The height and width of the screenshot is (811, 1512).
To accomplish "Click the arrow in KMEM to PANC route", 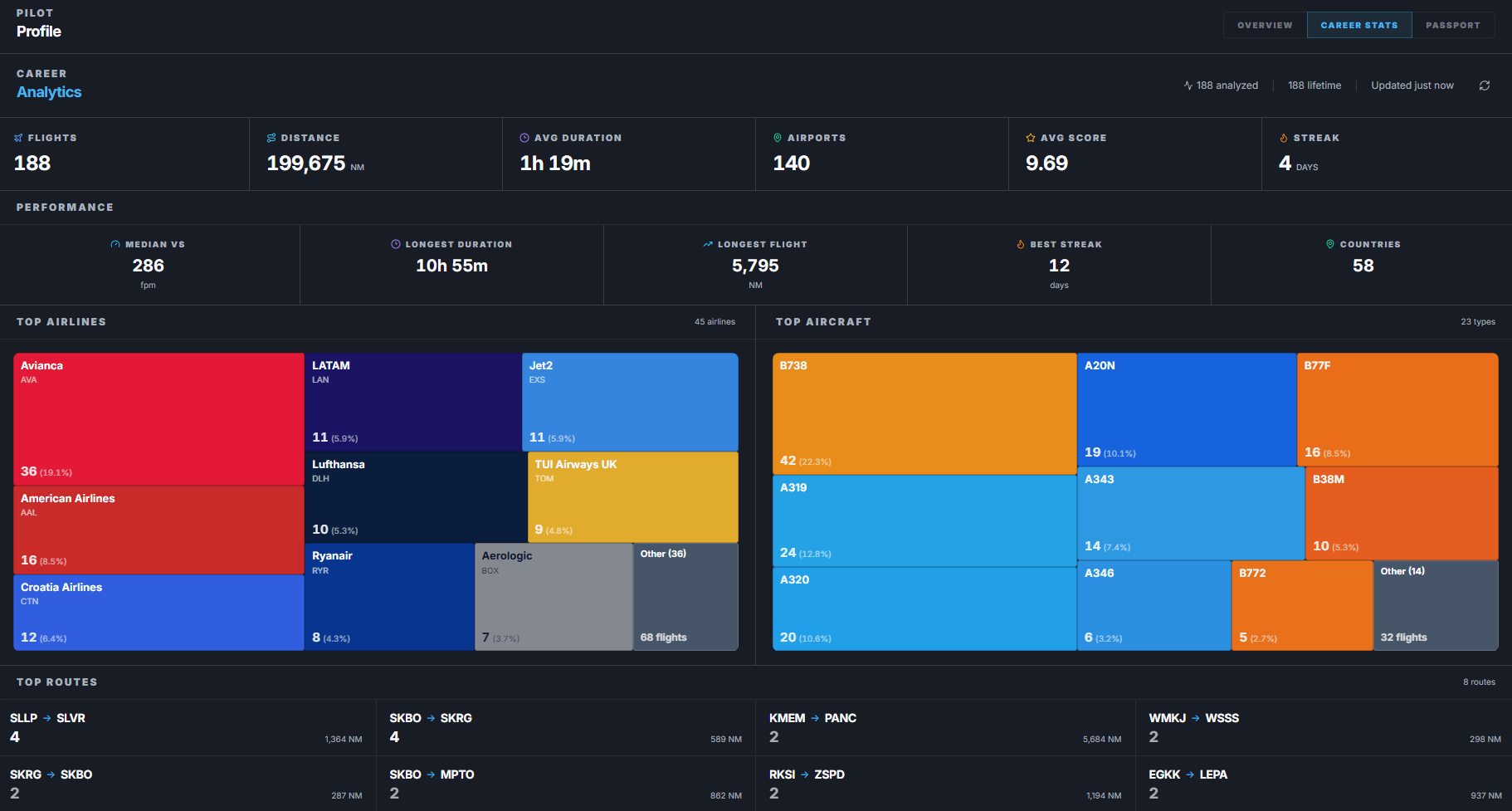I will click(x=815, y=718).
